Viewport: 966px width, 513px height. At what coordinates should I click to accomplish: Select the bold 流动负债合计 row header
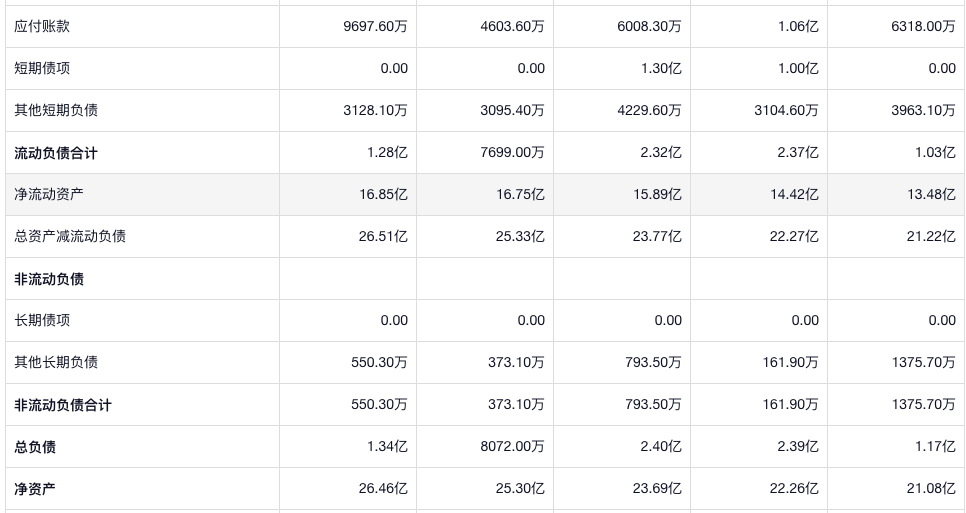(x=56, y=153)
